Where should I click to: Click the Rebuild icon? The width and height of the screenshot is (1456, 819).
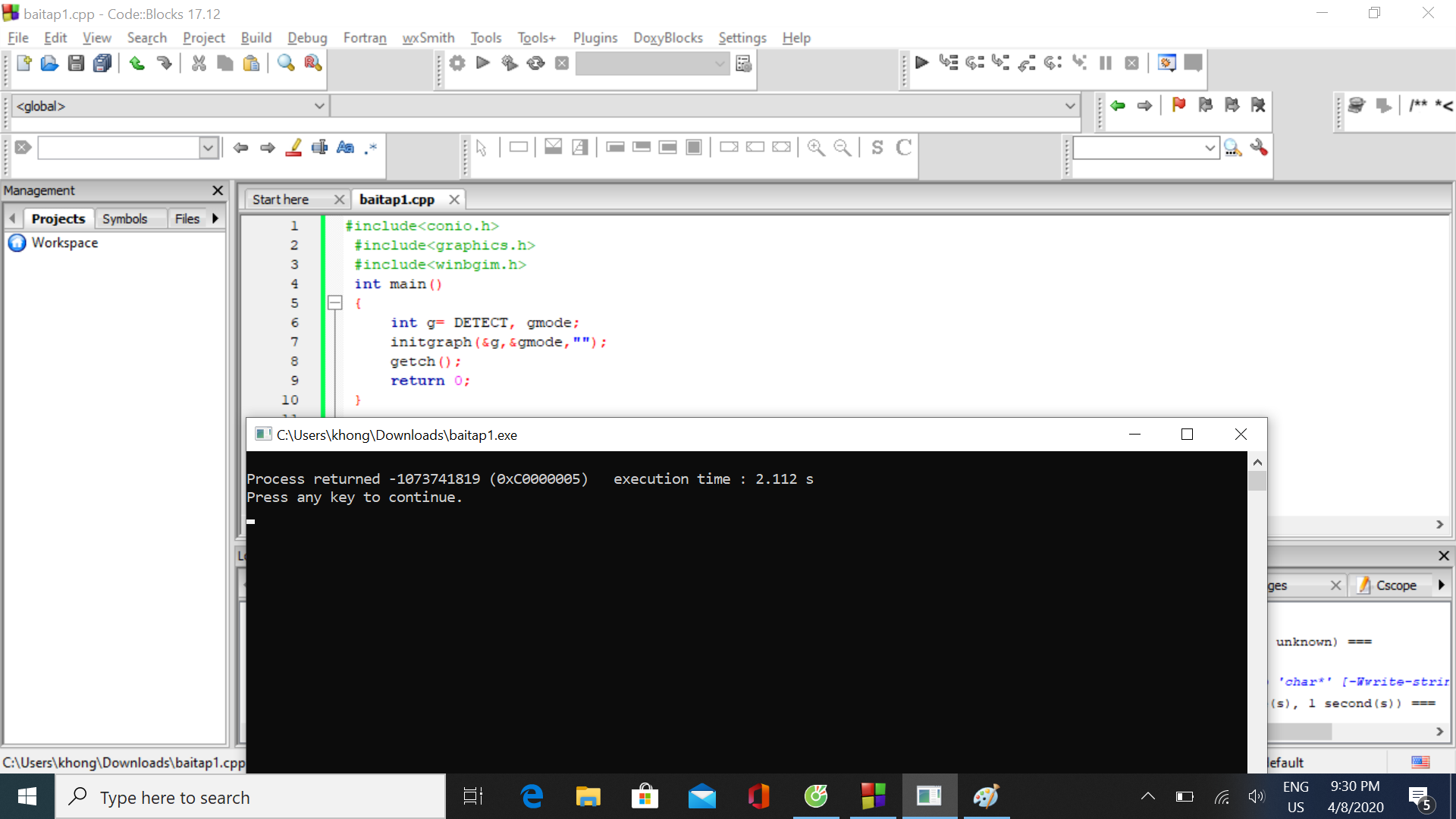point(535,64)
